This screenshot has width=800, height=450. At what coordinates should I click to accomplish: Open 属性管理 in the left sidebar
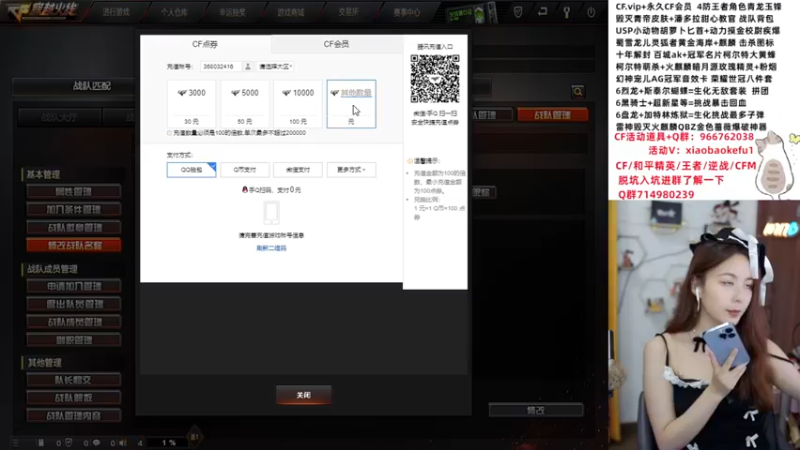click(74, 192)
